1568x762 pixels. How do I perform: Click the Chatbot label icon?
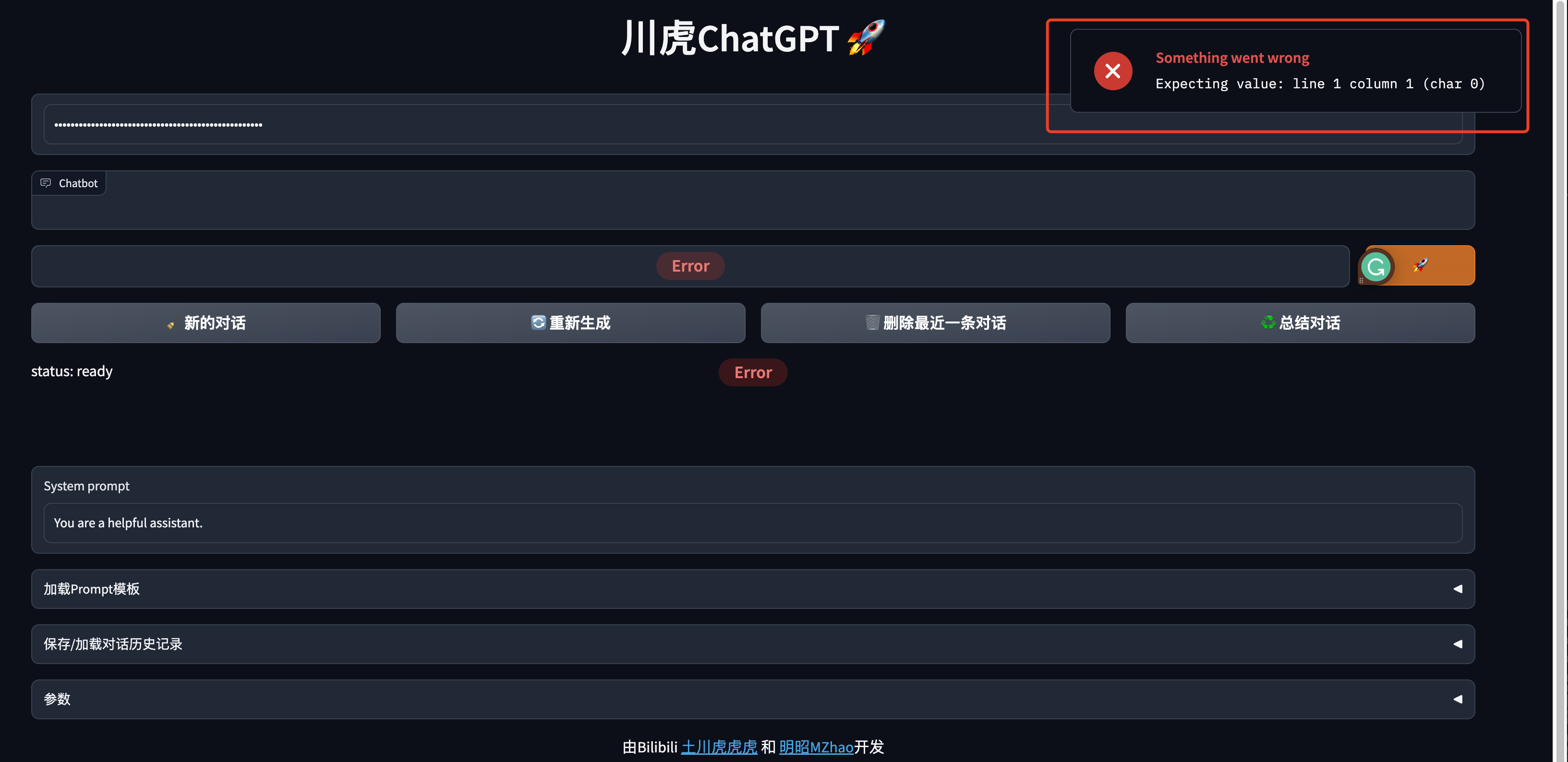pyautogui.click(x=46, y=183)
